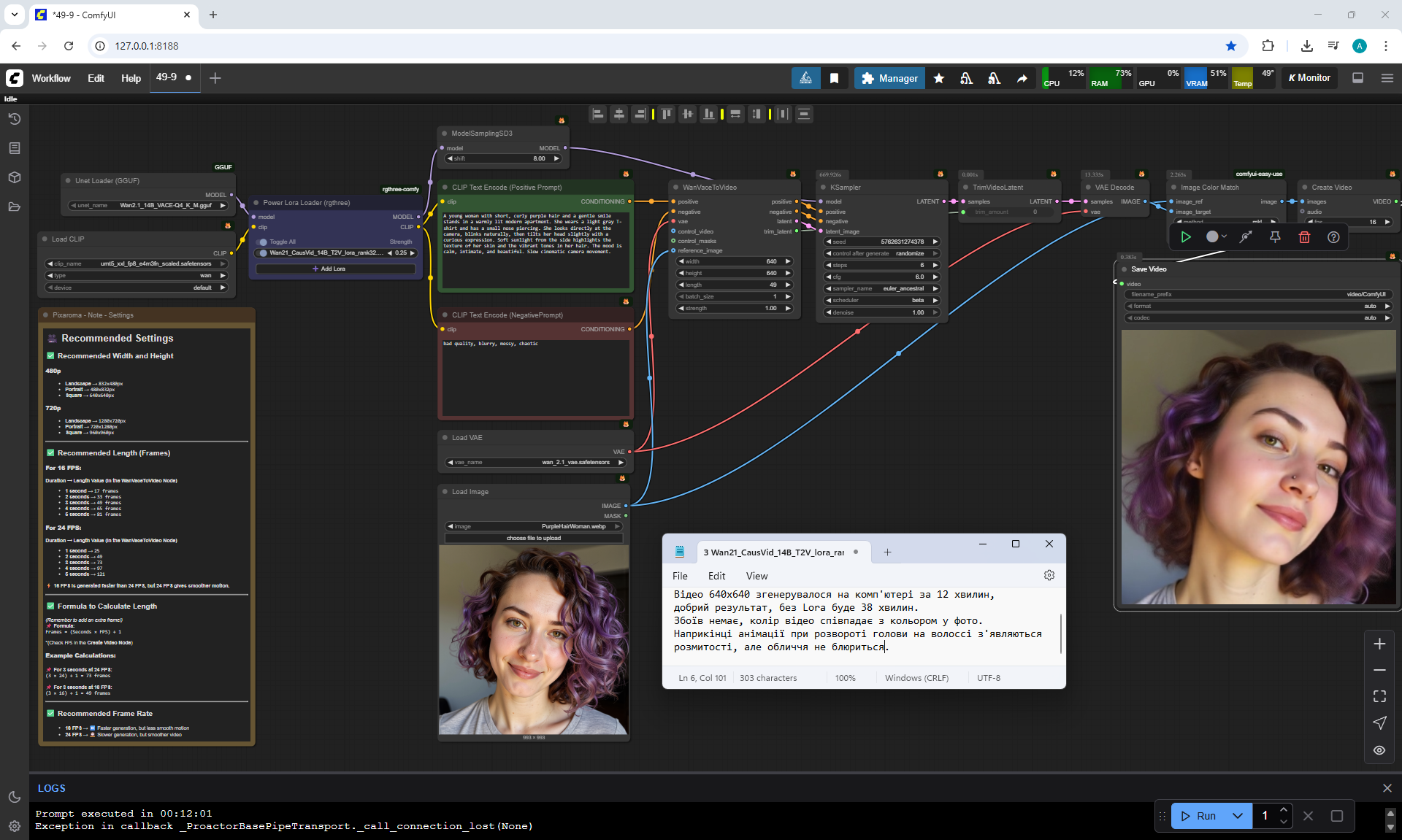Click the star favorites icon in toolbar
Screen dimensions: 1402x840
(x=939, y=78)
